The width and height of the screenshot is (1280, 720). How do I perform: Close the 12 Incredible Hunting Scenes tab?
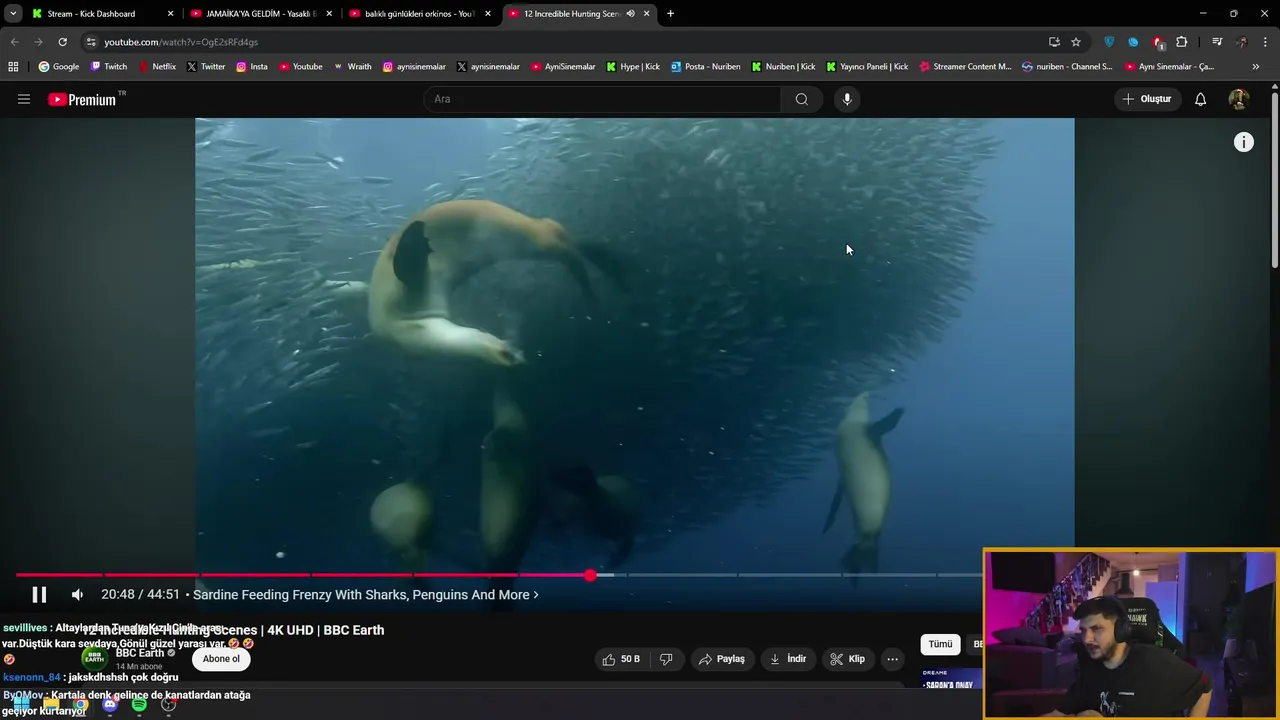pos(647,14)
